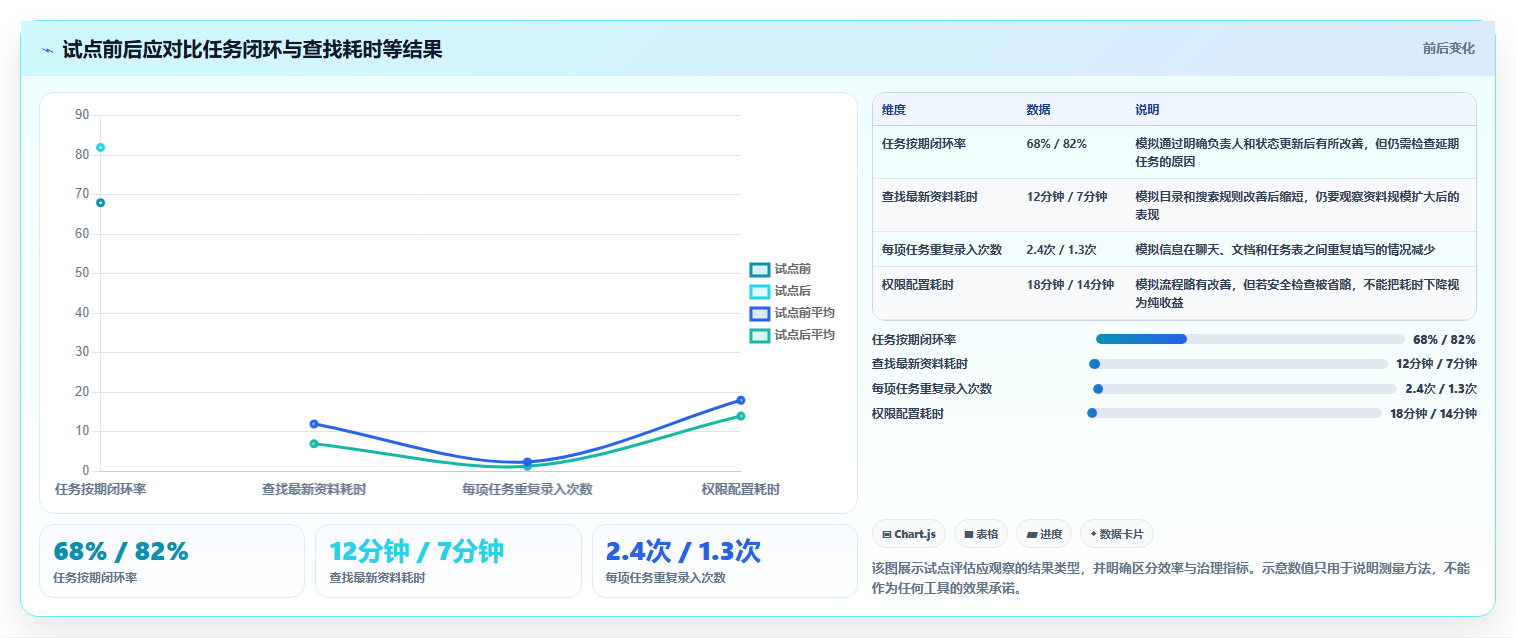Click the lightning icon beside the header title

(47, 49)
